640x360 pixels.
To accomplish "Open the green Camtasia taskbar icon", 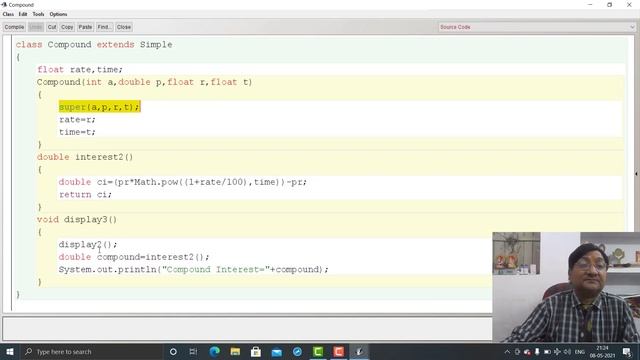I will [x=318, y=351].
